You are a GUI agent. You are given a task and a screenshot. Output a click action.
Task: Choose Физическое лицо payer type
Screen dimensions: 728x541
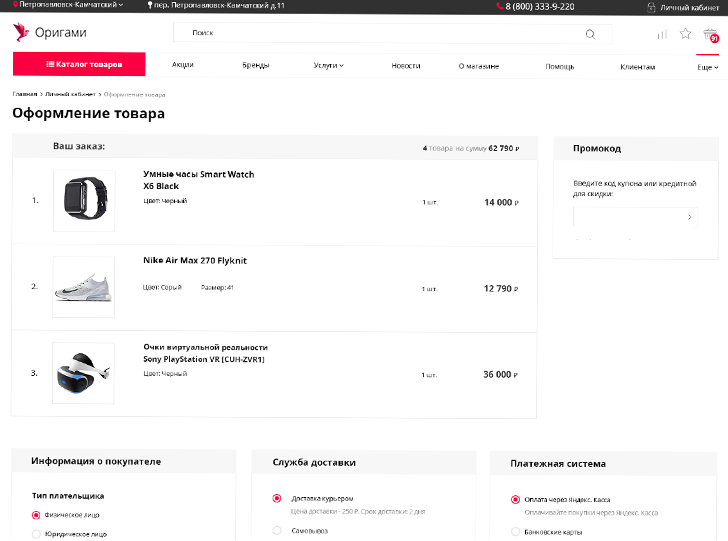[x=36, y=515]
